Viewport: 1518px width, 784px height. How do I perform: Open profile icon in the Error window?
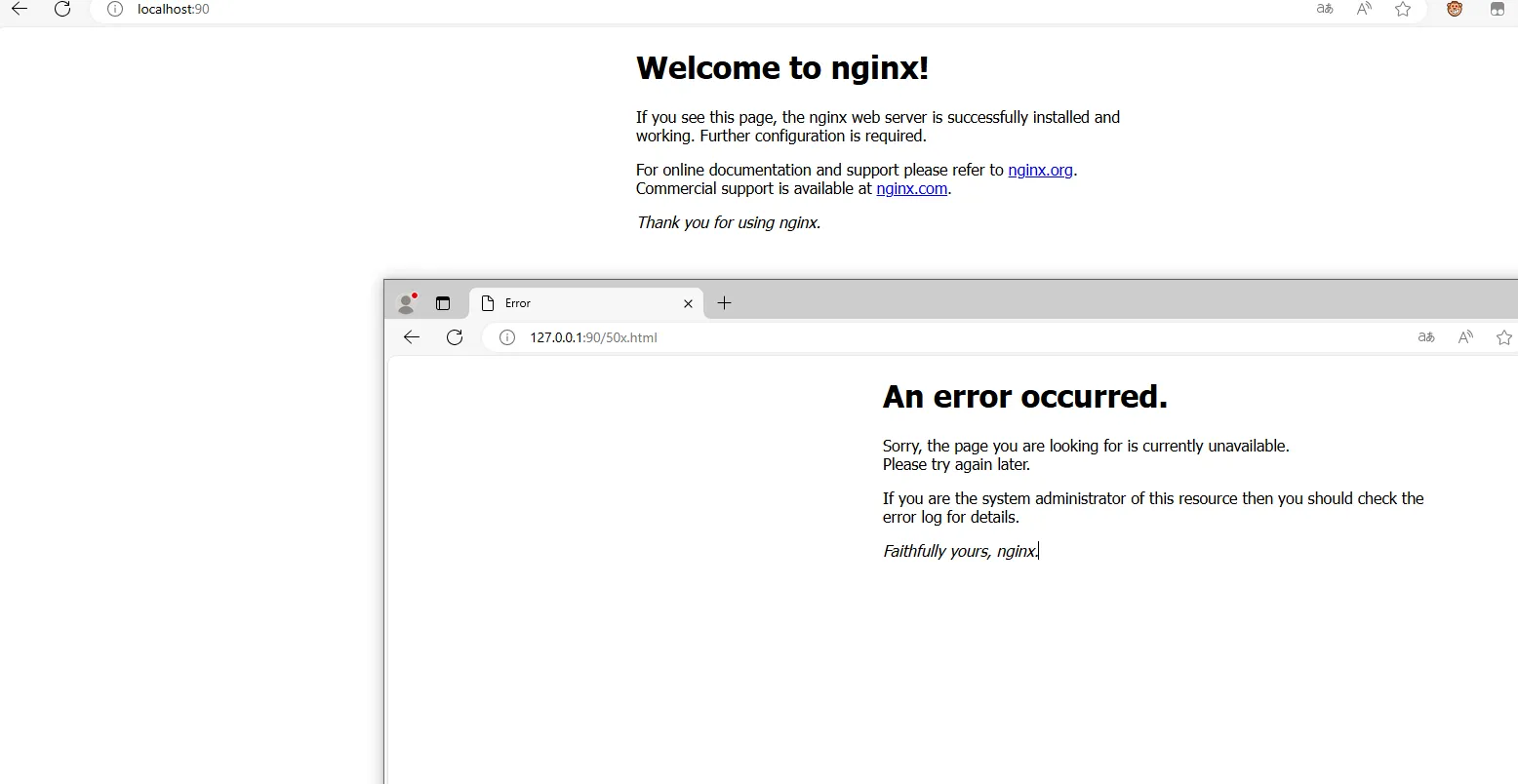coord(407,303)
